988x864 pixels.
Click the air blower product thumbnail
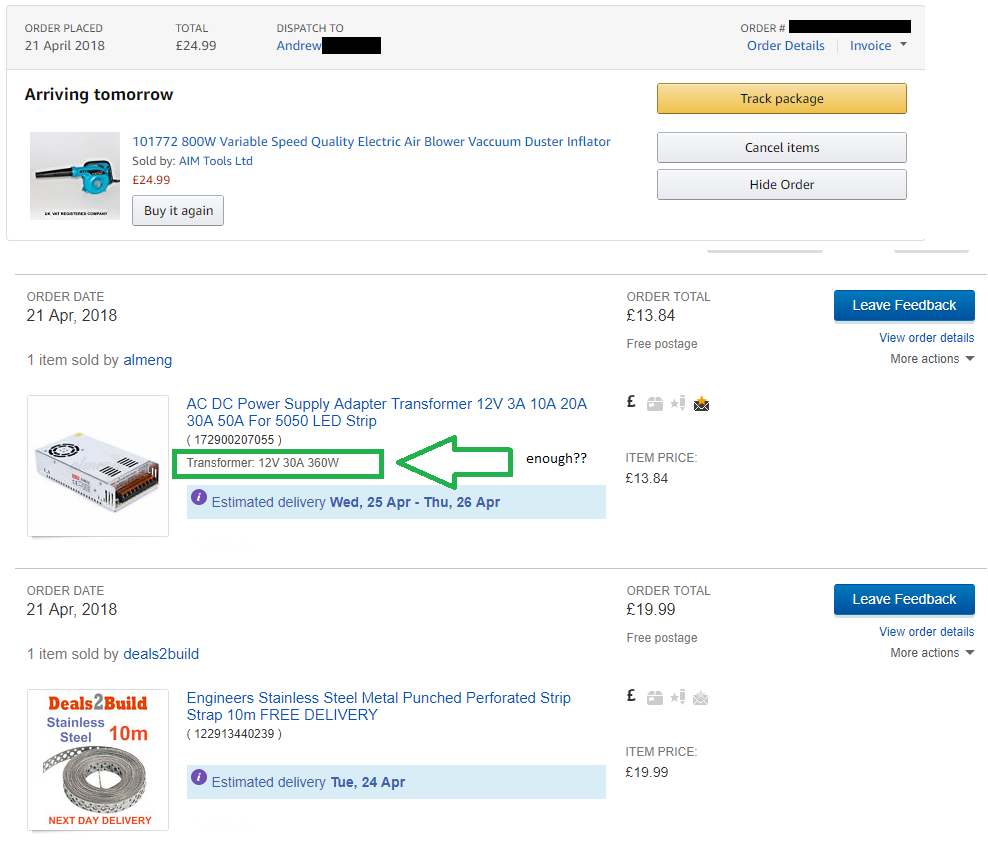75,176
